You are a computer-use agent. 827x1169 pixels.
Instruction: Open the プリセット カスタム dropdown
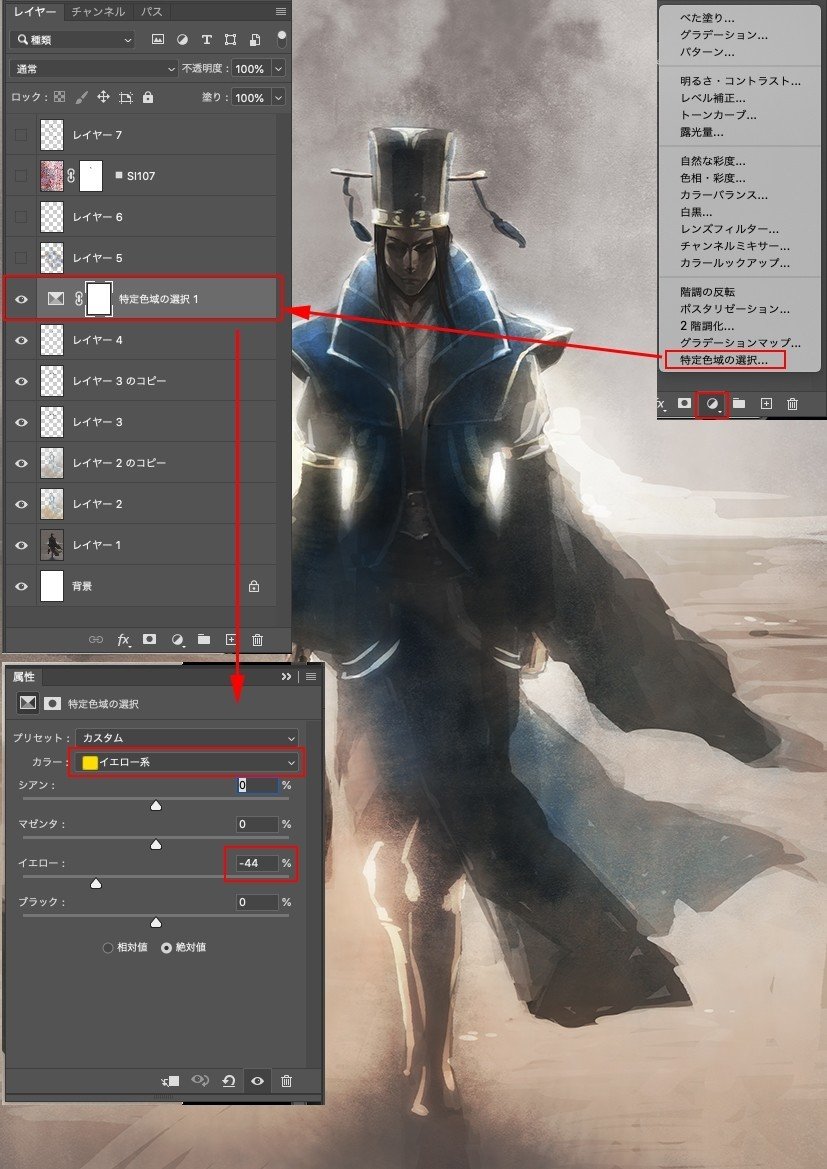[186, 737]
